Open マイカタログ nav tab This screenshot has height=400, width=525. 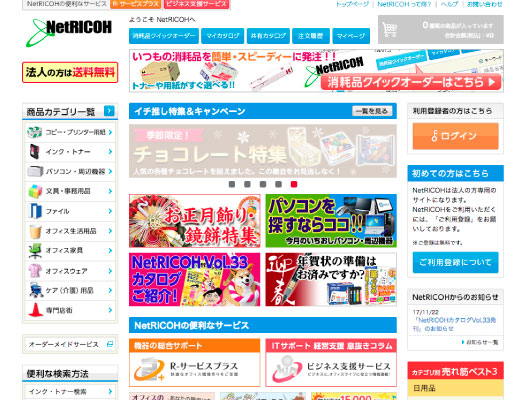coord(223,36)
